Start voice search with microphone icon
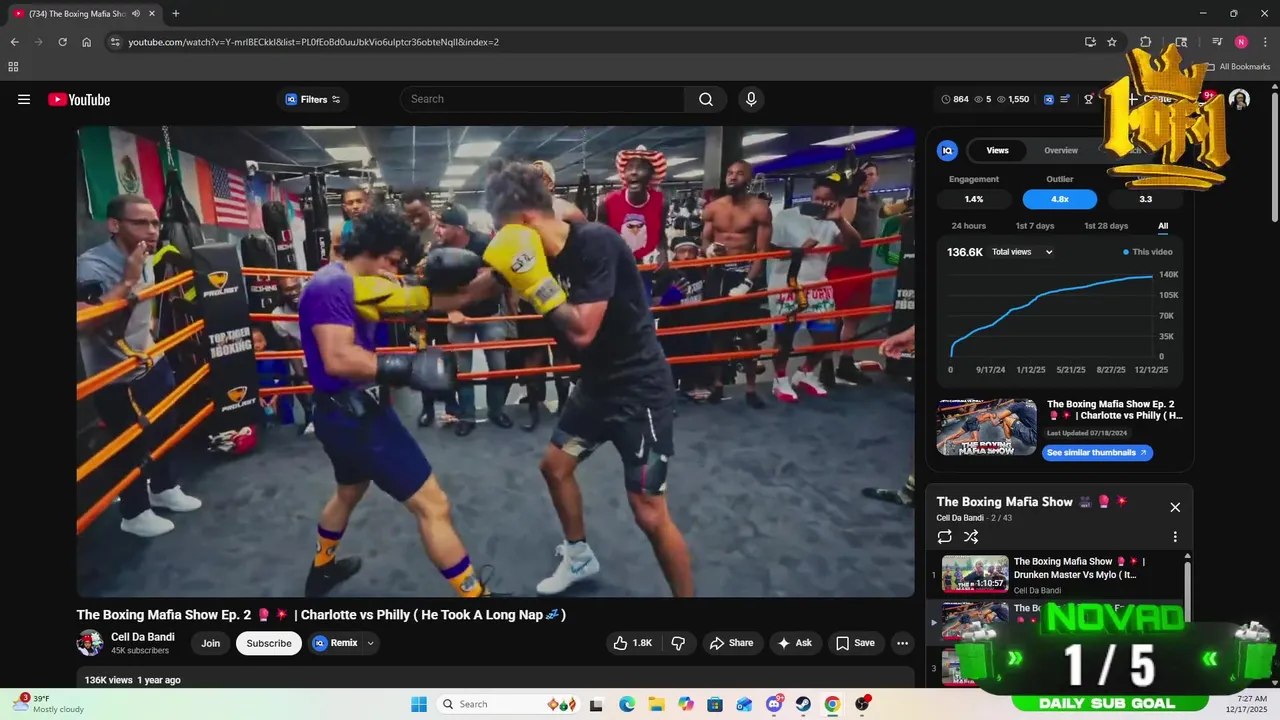The height and width of the screenshot is (720, 1280). click(751, 99)
